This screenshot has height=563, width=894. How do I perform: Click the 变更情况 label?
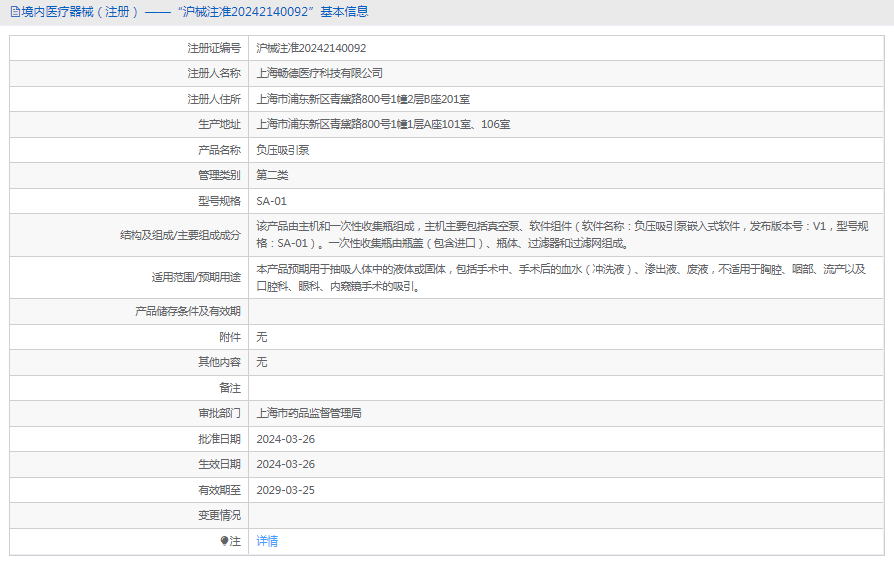tap(219, 516)
